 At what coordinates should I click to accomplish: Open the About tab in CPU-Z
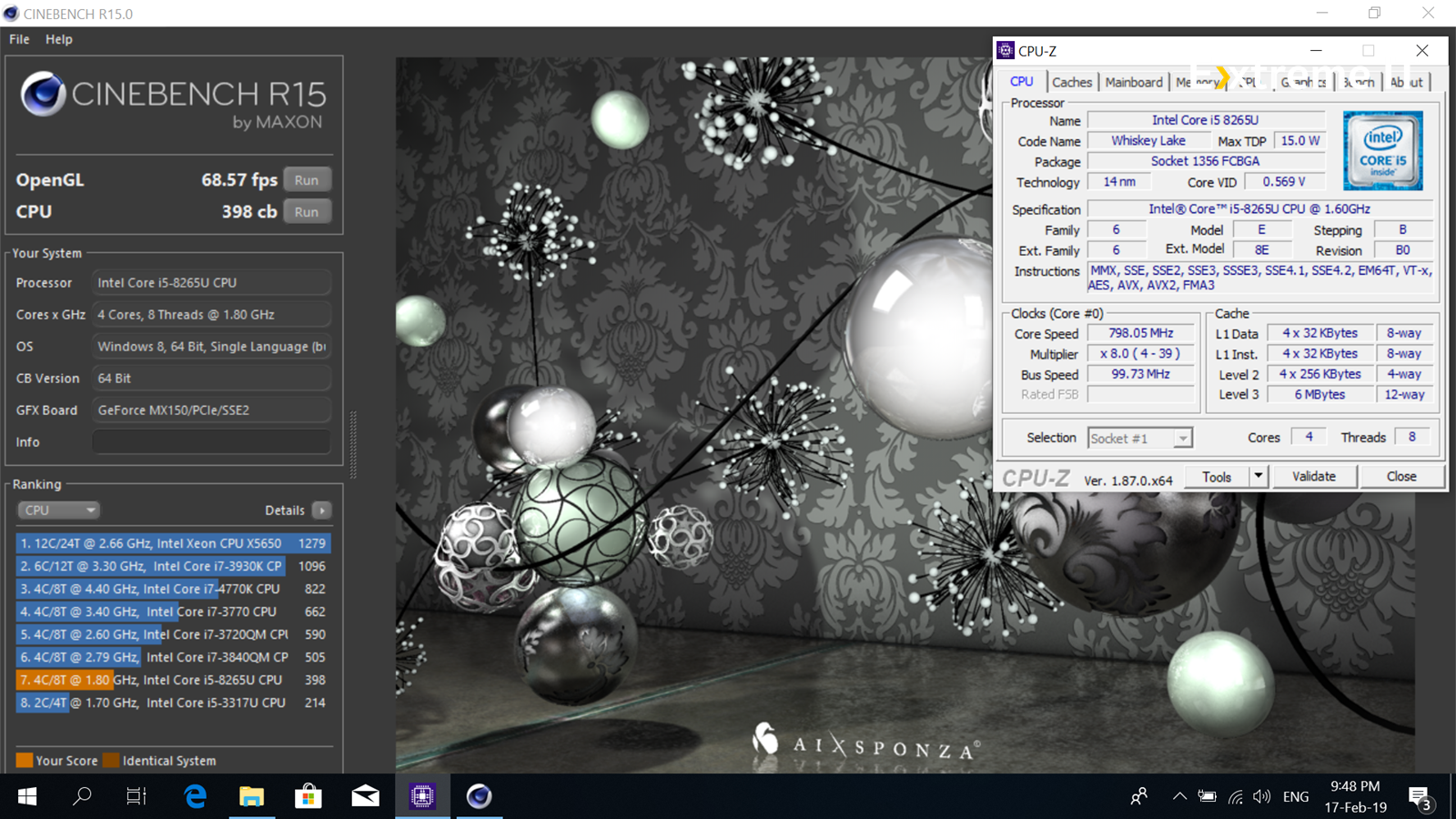1406,82
